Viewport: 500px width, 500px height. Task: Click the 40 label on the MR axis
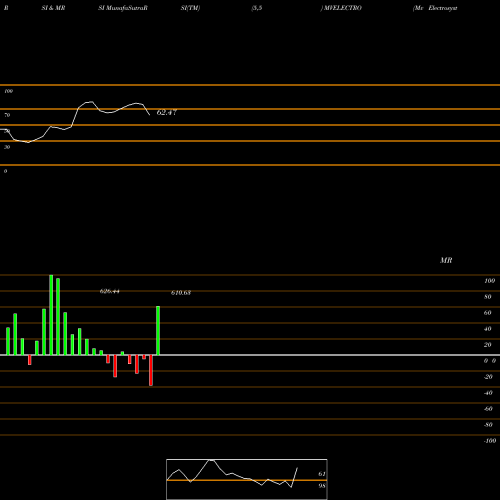(487, 329)
